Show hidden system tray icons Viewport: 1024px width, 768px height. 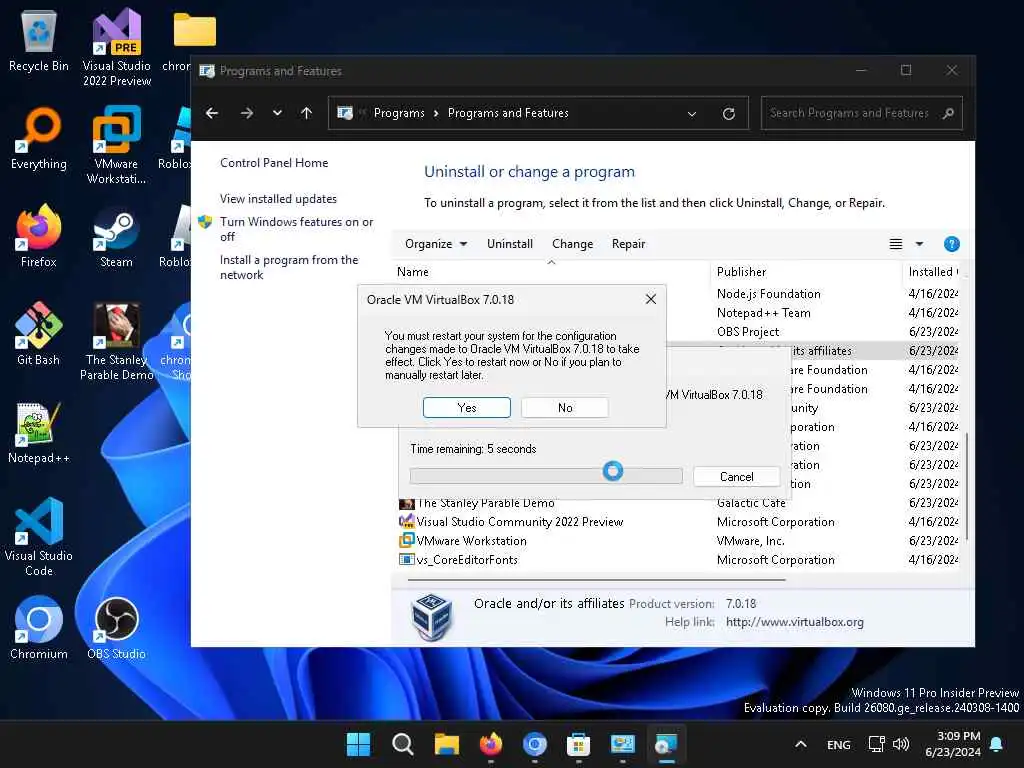pyautogui.click(x=801, y=744)
